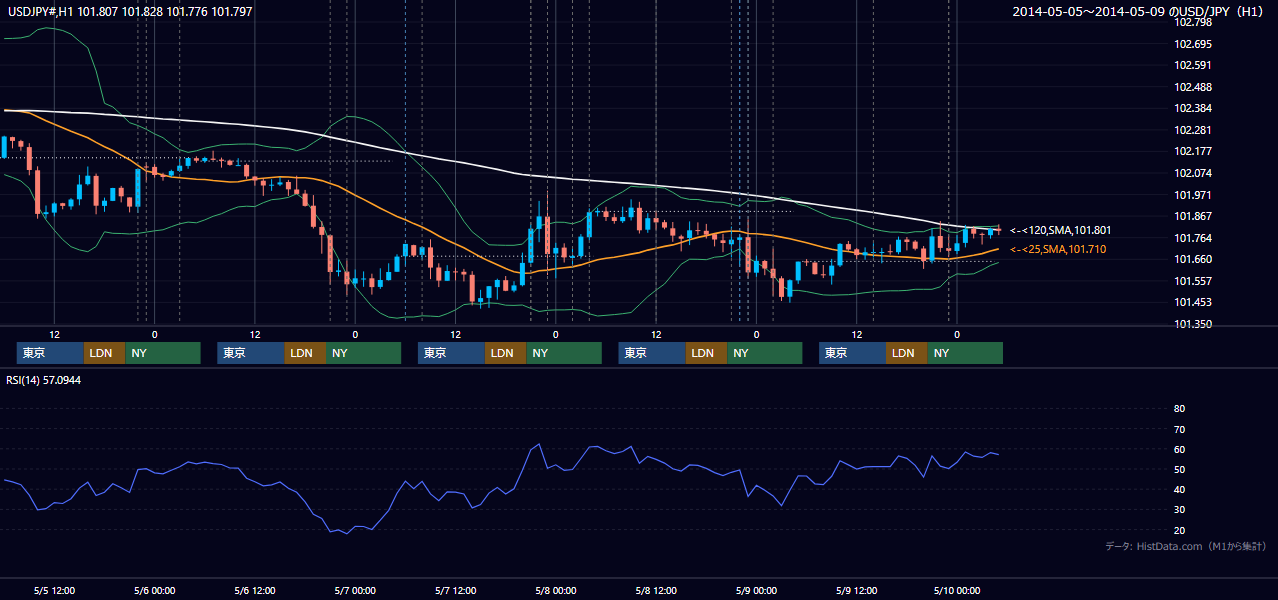Image resolution: width=1278 pixels, height=600 pixels.
Task: Click the 25 SMA label reading 101.710
Action: 1059,249
